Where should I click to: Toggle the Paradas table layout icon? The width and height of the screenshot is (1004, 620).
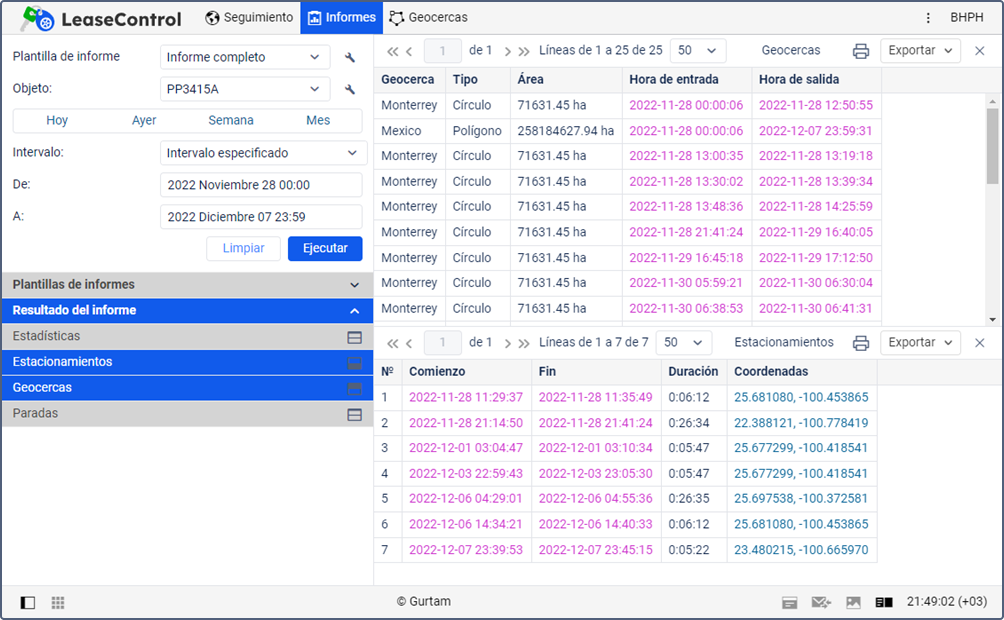coord(354,414)
